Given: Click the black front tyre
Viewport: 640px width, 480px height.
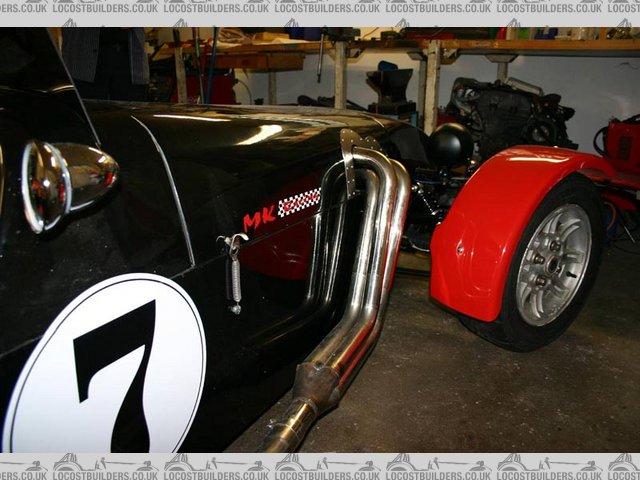Looking at the screenshot, I should [590, 300].
